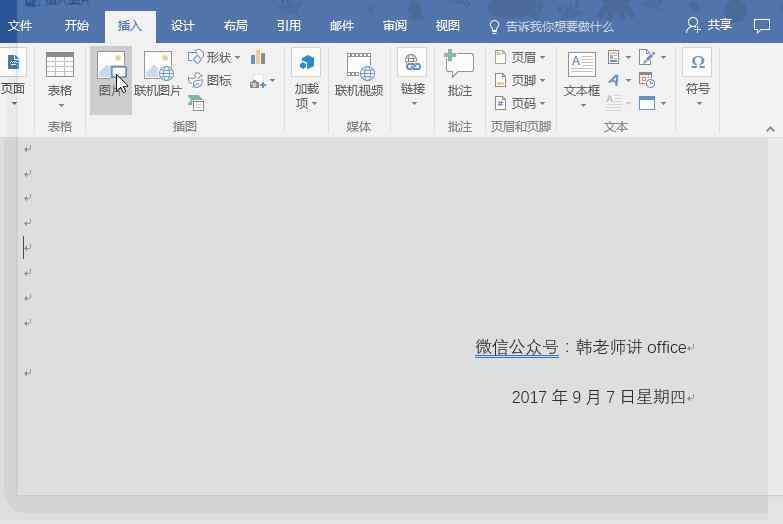This screenshot has width=783, height=524.
Task: Click the 共享 share button
Action: click(x=709, y=25)
